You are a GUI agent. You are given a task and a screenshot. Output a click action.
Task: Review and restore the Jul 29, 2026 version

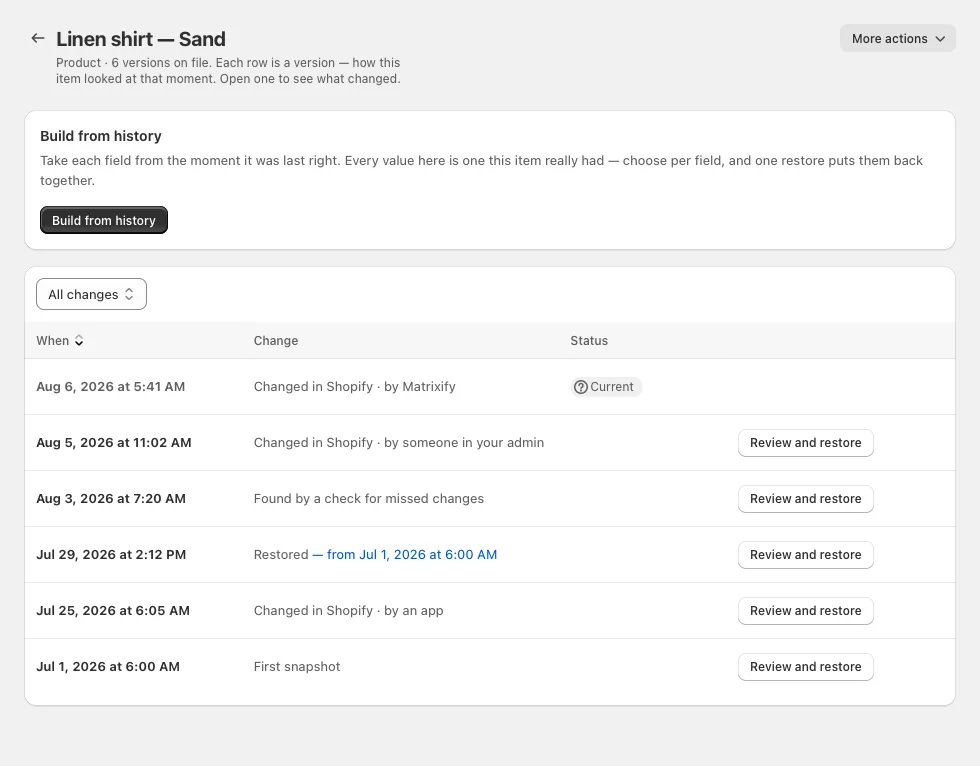pos(805,555)
